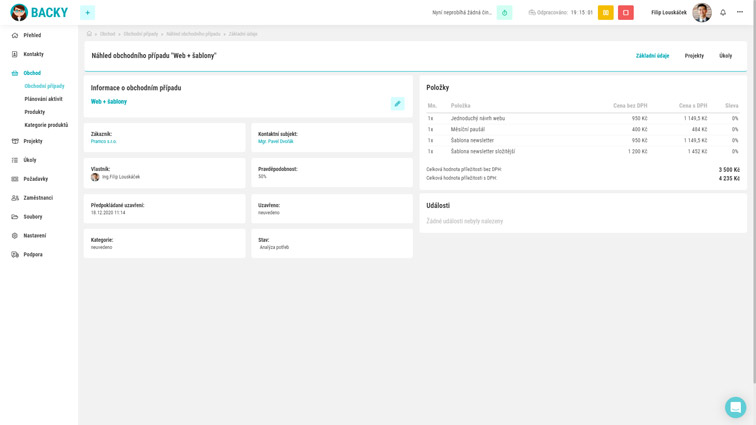756x425 pixels.
Task: Start the activity timer power icon
Action: click(x=504, y=13)
